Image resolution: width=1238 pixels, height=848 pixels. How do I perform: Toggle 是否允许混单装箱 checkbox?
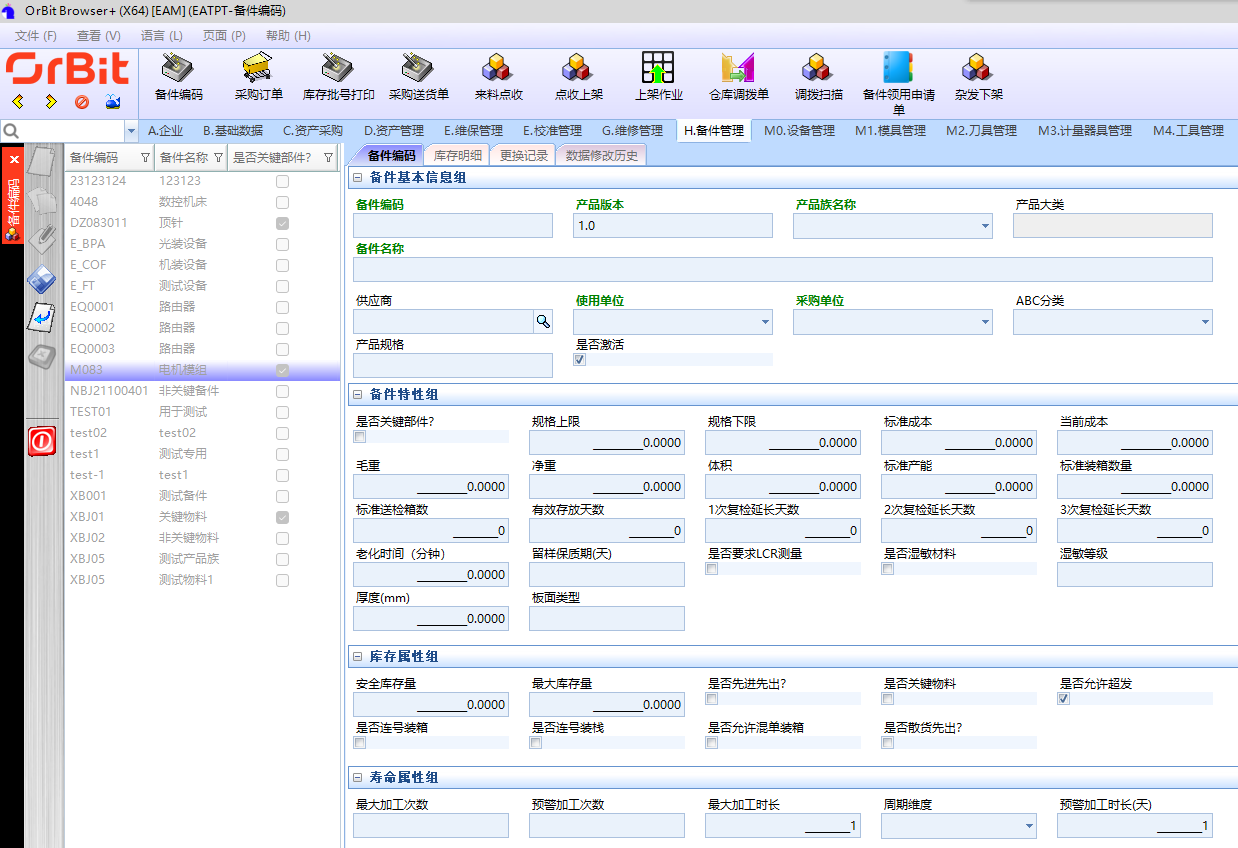coord(711,743)
